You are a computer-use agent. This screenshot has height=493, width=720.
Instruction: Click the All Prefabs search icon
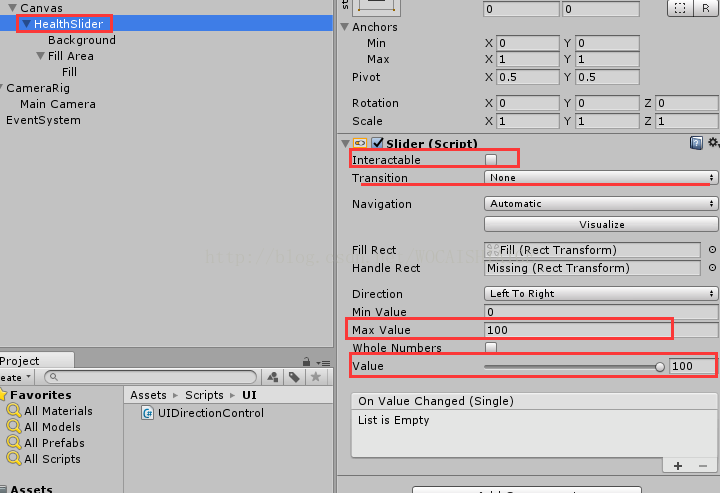click(x=14, y=443)
